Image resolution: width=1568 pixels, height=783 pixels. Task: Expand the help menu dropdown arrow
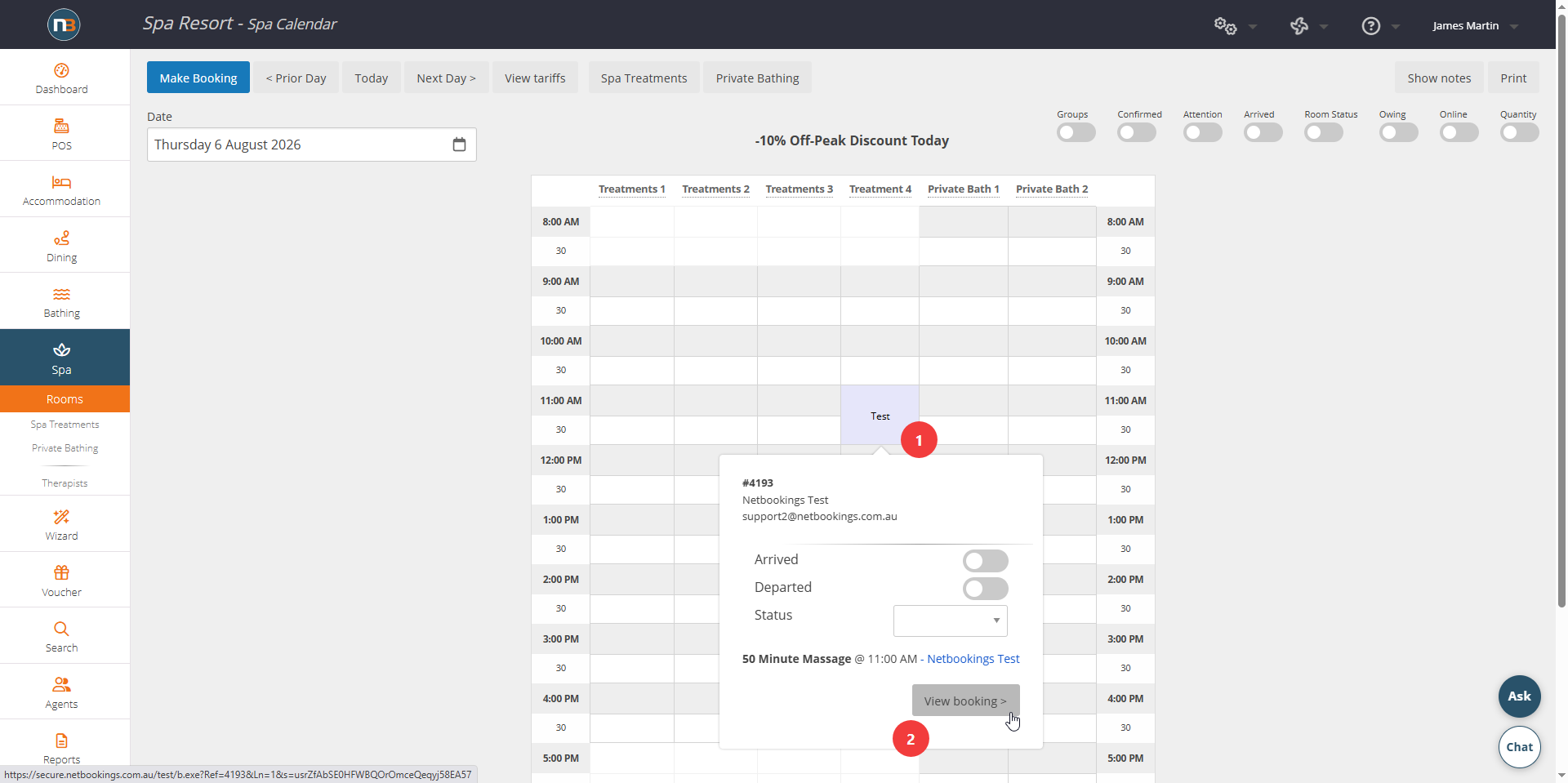point(1396,27)
